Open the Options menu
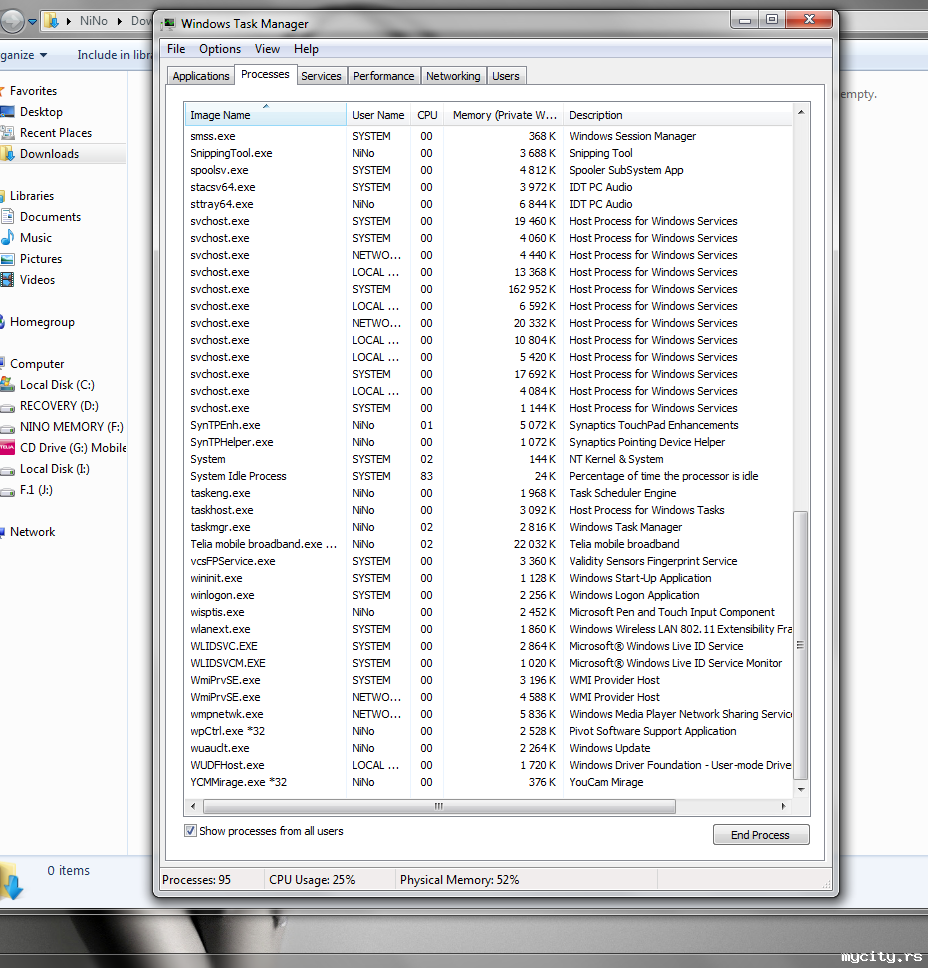The image size is (928, 968). click(x=220, y=49)
